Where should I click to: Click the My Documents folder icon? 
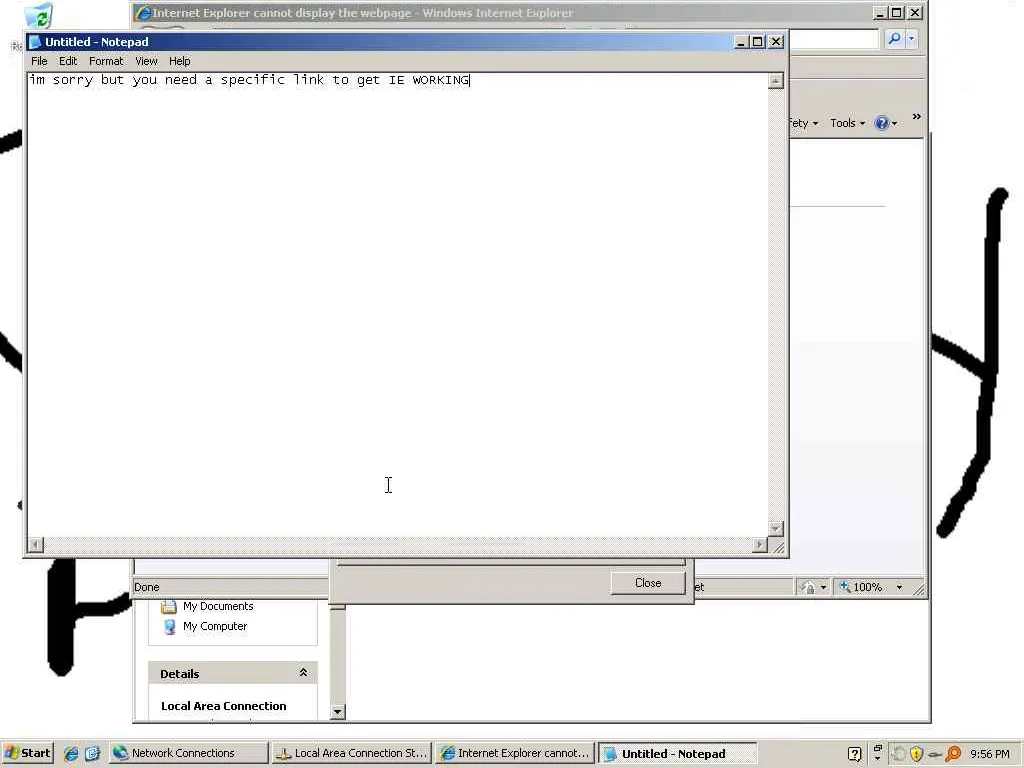(x=169, y=607)
